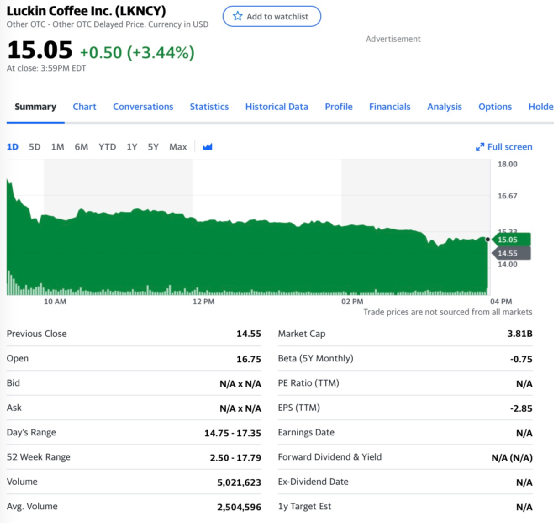The image size is (554, 523).
Task: Click the gray 14.55 previous close marker
Action: (x=511, y=253)
